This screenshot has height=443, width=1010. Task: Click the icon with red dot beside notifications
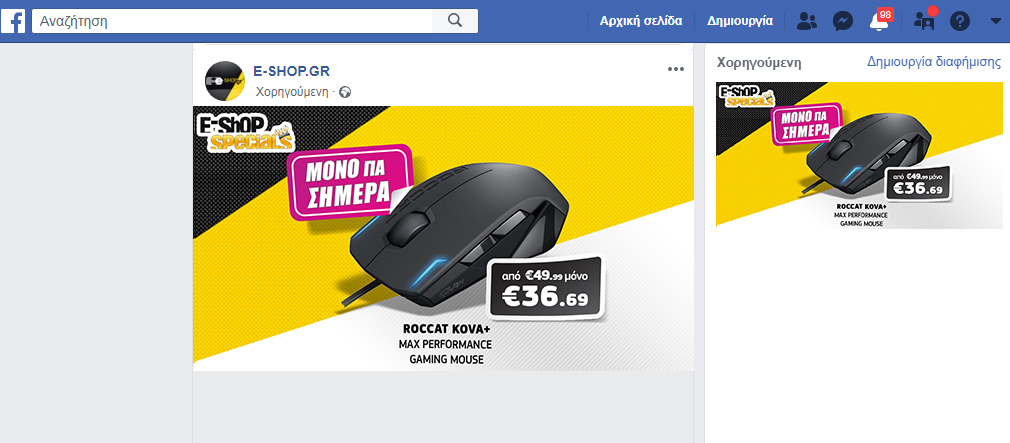[925, 20]
